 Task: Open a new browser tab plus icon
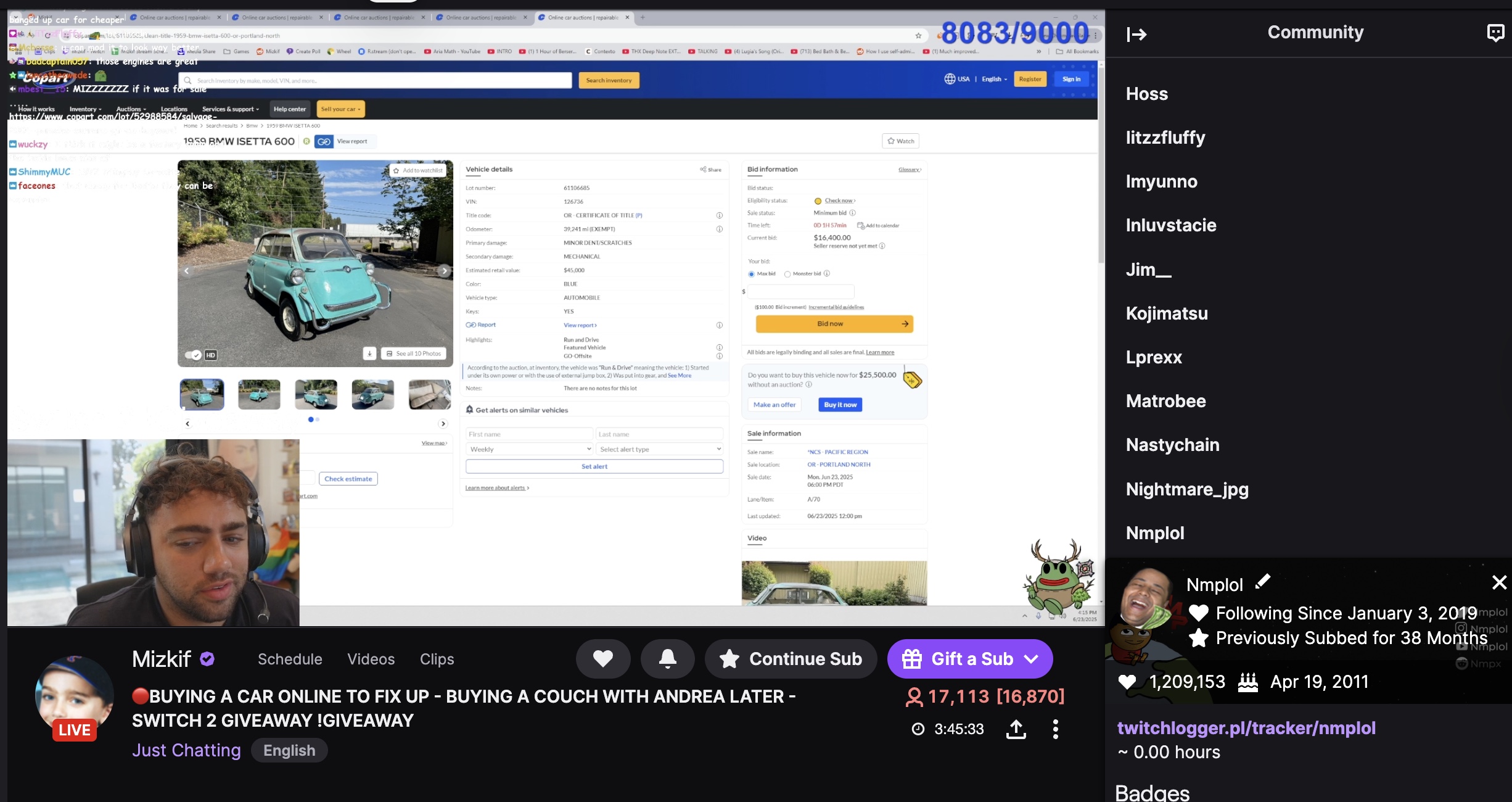643,17
